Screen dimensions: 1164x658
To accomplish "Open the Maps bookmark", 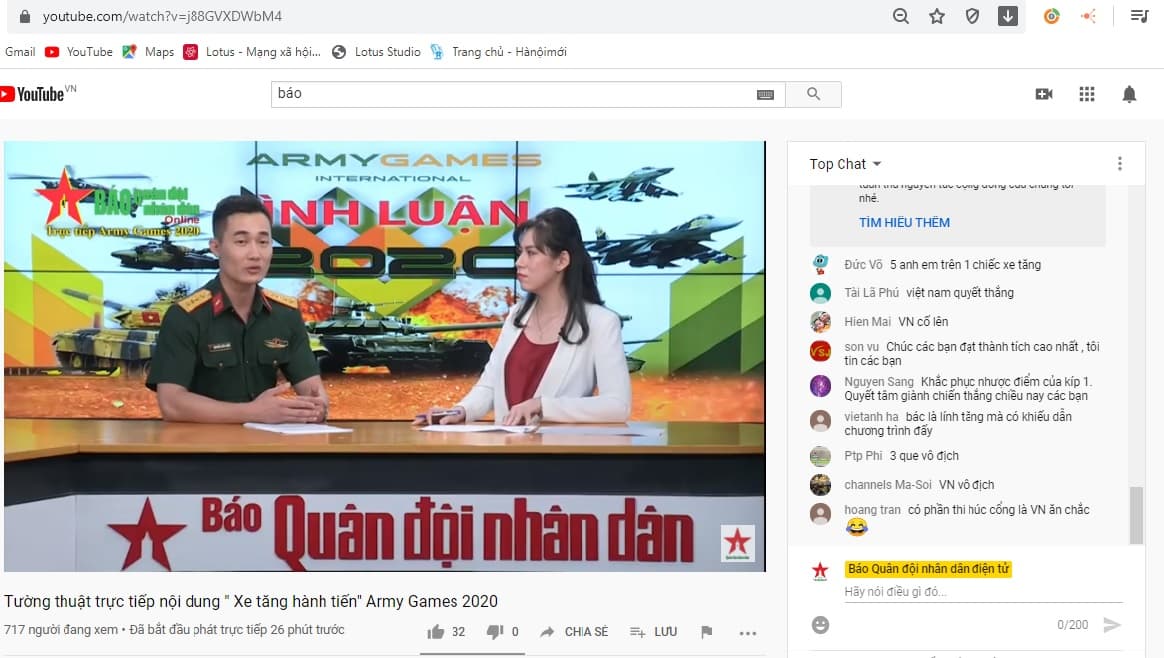I will [x=148, y=52].
